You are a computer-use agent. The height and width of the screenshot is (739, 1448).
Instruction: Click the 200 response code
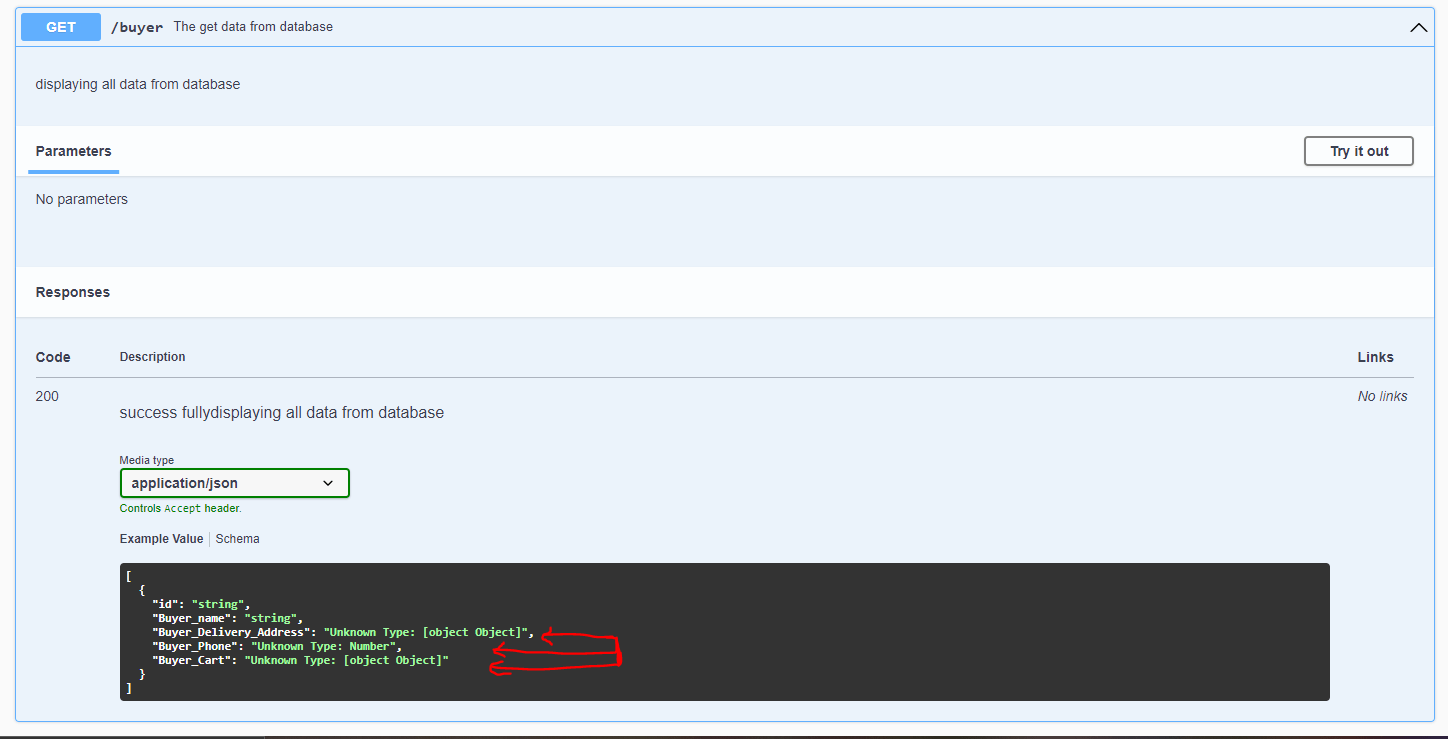click(47, 396)
